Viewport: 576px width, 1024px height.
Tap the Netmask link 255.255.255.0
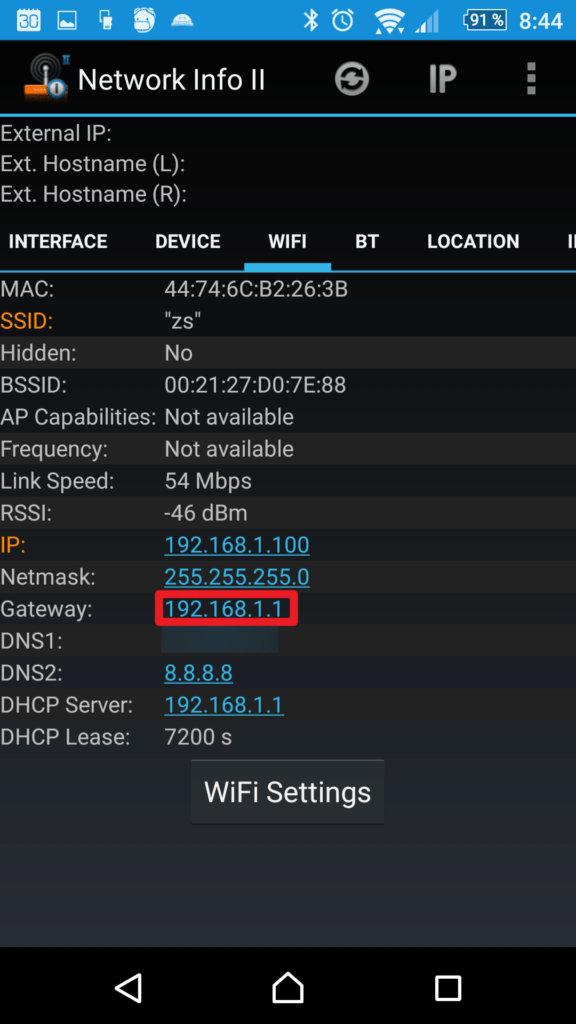point(237,577)
